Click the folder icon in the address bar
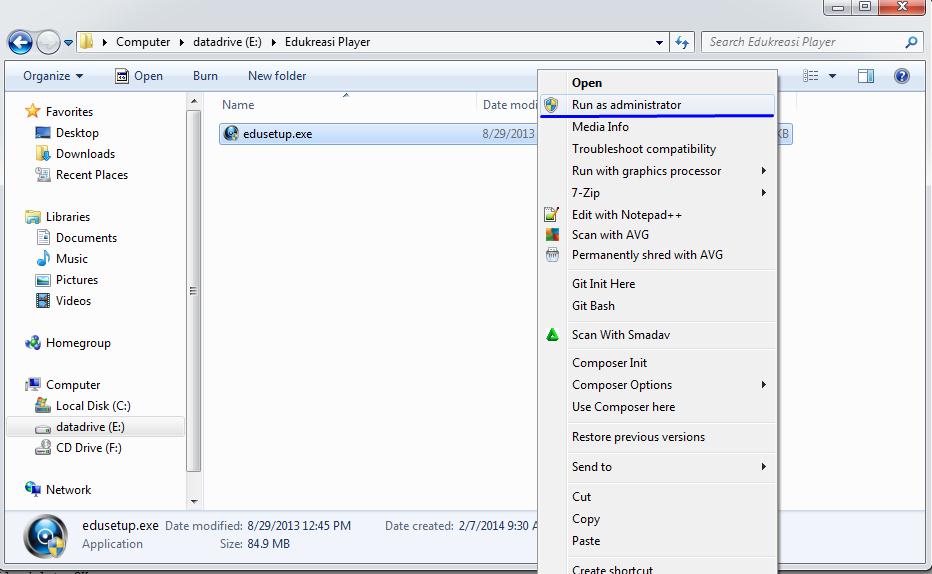Viewport: 932px width, 574px height. click(87, 42)
